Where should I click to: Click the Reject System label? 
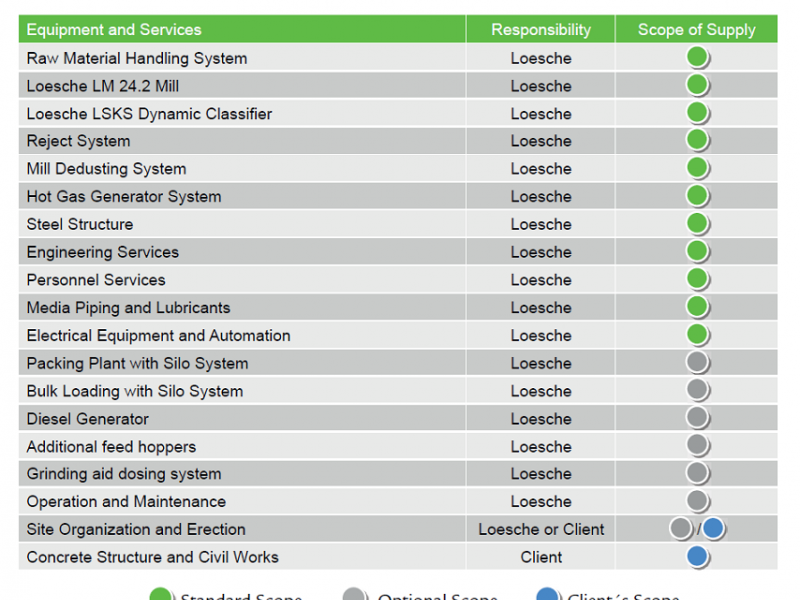click(79, 141)
